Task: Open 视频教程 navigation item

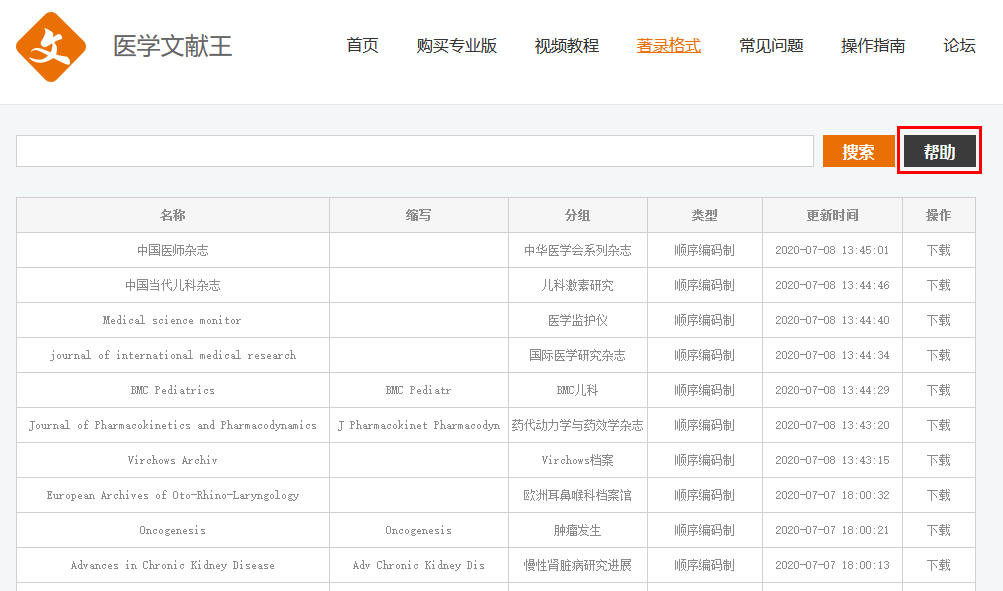Action: [567, 45]
